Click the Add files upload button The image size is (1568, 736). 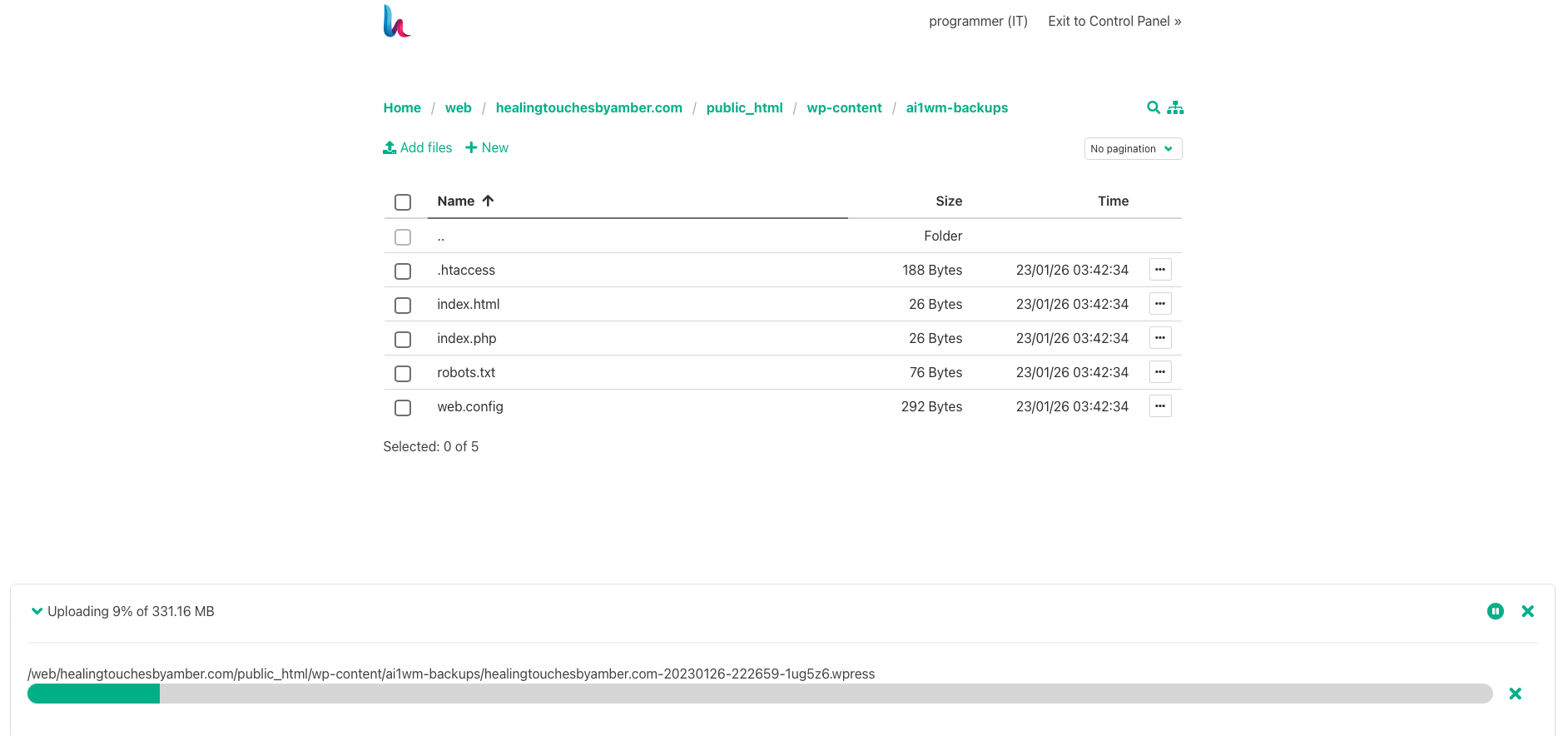point(418,147)
